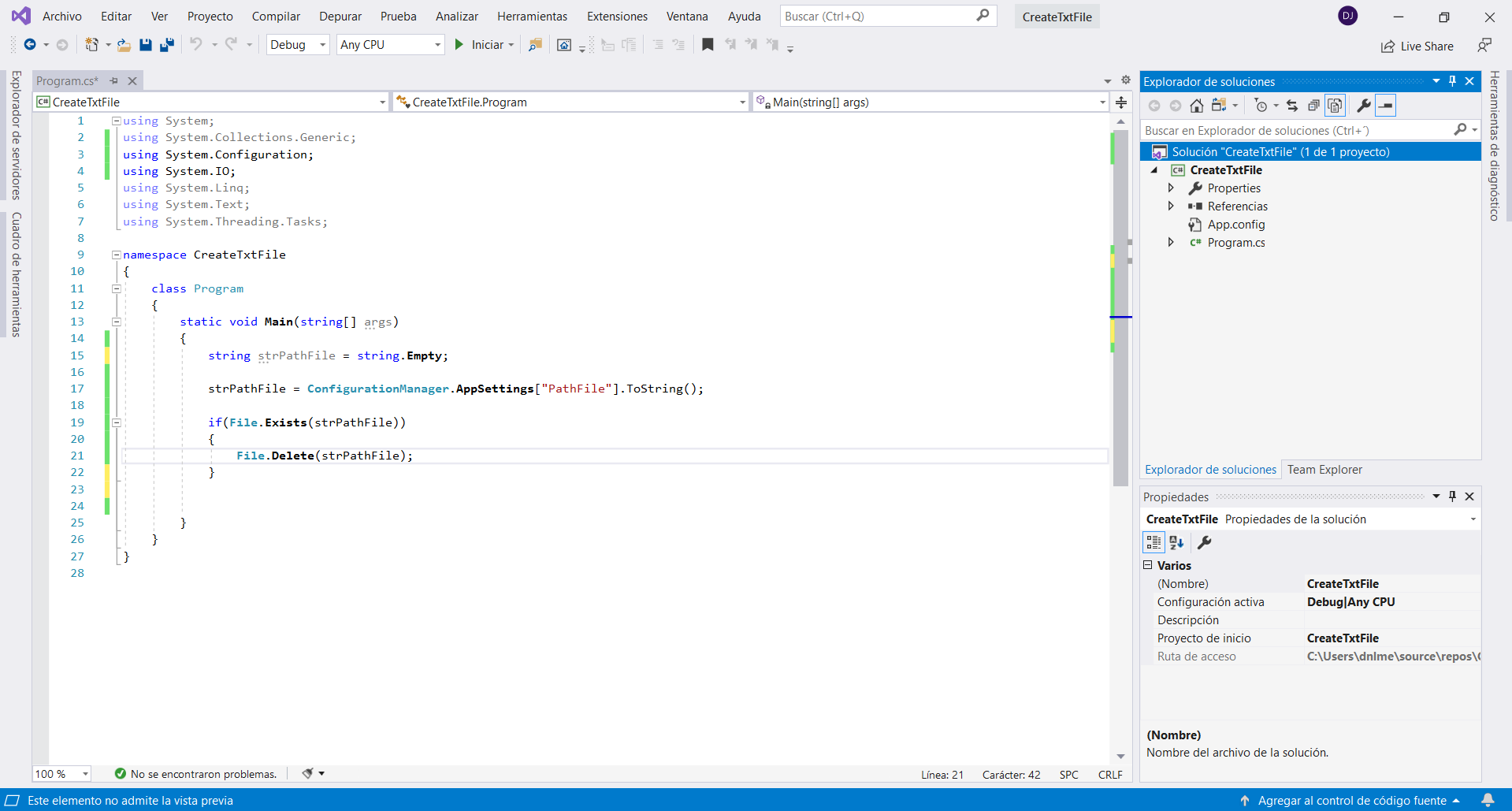Click the Save All toolbar icon
The width and height of the screenshot is (1512, 811).
click(x=167, y=45)
